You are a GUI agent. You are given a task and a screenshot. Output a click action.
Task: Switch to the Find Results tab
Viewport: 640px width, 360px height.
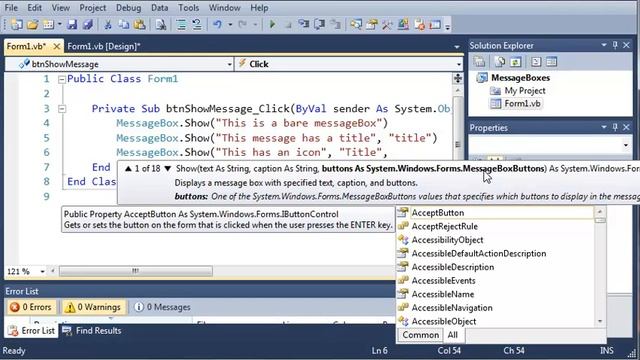pos(92,331)
